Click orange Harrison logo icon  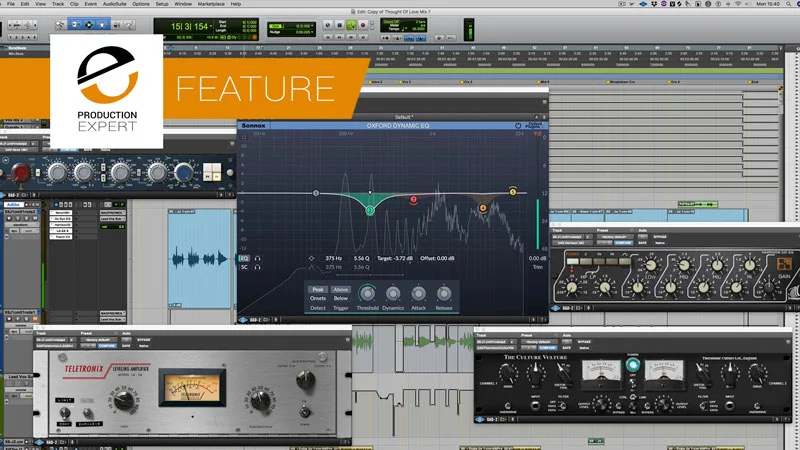point(784,264)
